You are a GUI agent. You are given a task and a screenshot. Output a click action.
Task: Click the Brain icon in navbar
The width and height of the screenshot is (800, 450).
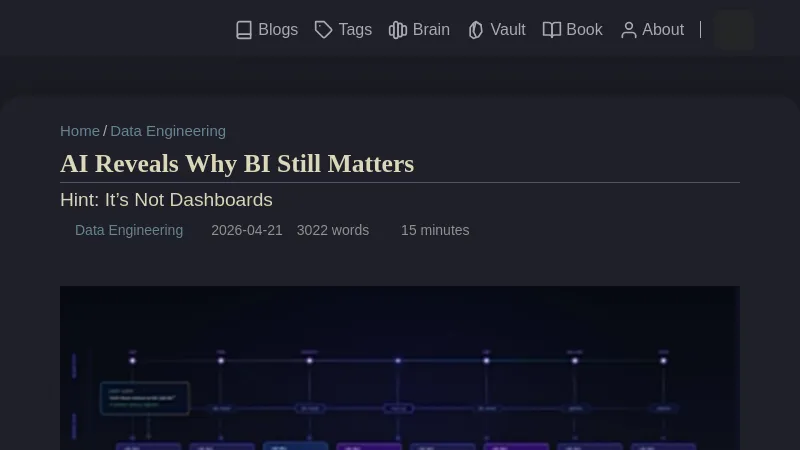coord(398,30)
